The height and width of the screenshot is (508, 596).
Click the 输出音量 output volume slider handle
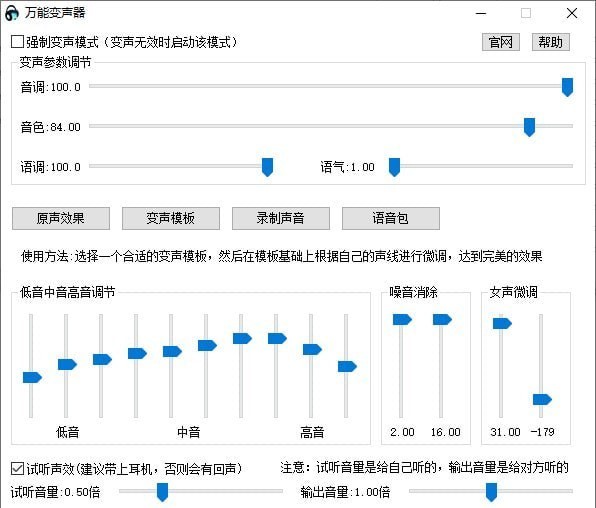[x=491, y=492]
